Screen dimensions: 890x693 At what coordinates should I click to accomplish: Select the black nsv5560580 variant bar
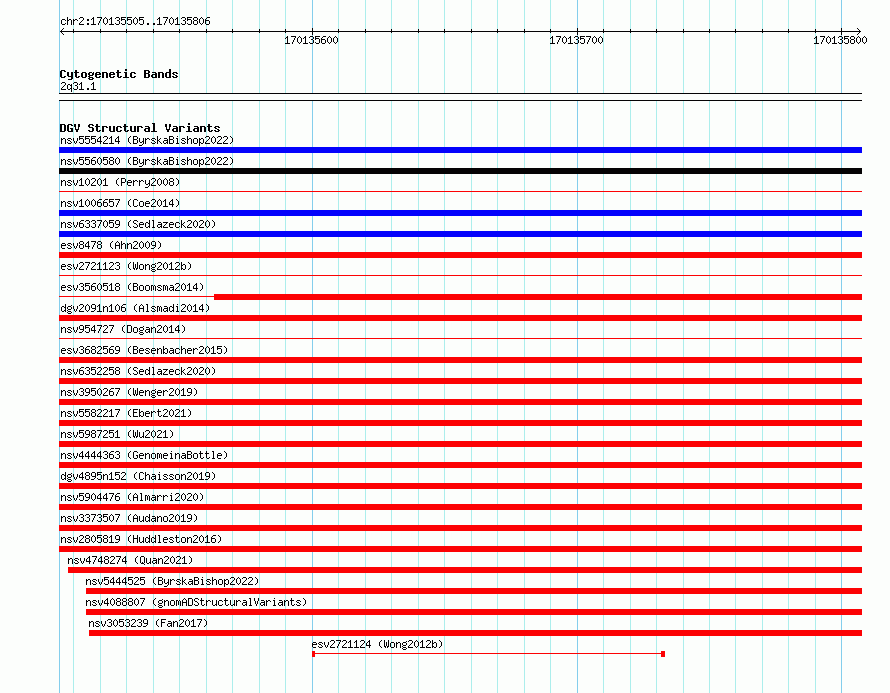460,171
